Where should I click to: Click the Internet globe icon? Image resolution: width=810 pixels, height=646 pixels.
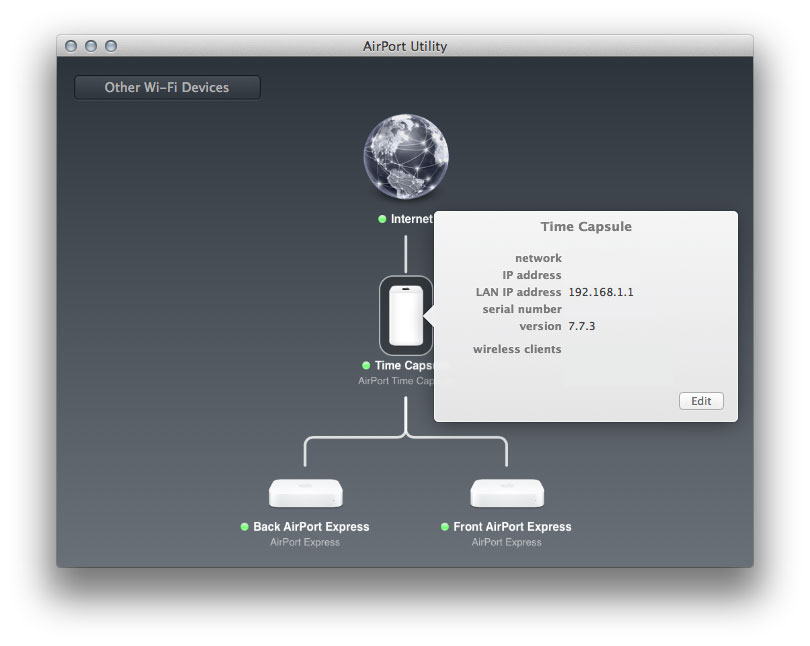pyautogui.click(x=406, y=157)
